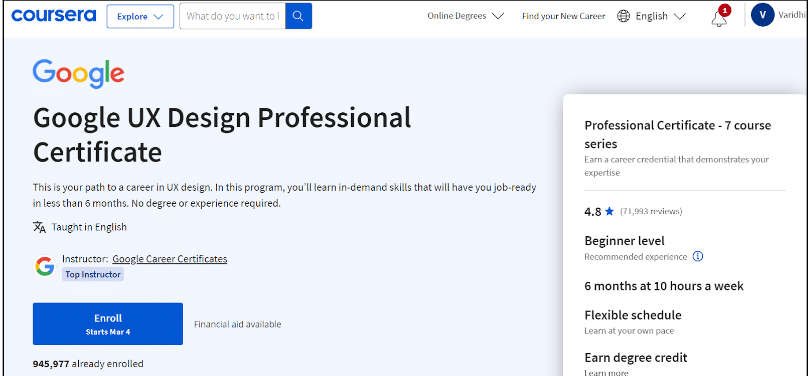Click the large Google partner logo
Viewport: 808px width, 376px height.
(x=78, y=74)
